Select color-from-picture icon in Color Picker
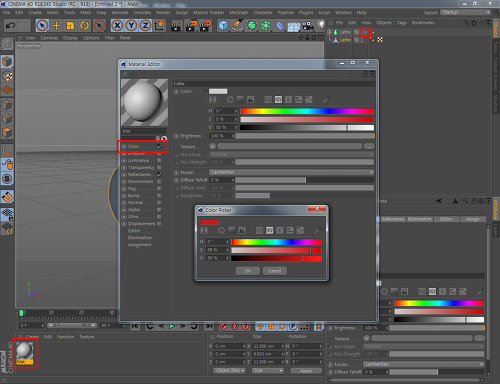This screenshot has height=384, width=500. click(242, 230)
